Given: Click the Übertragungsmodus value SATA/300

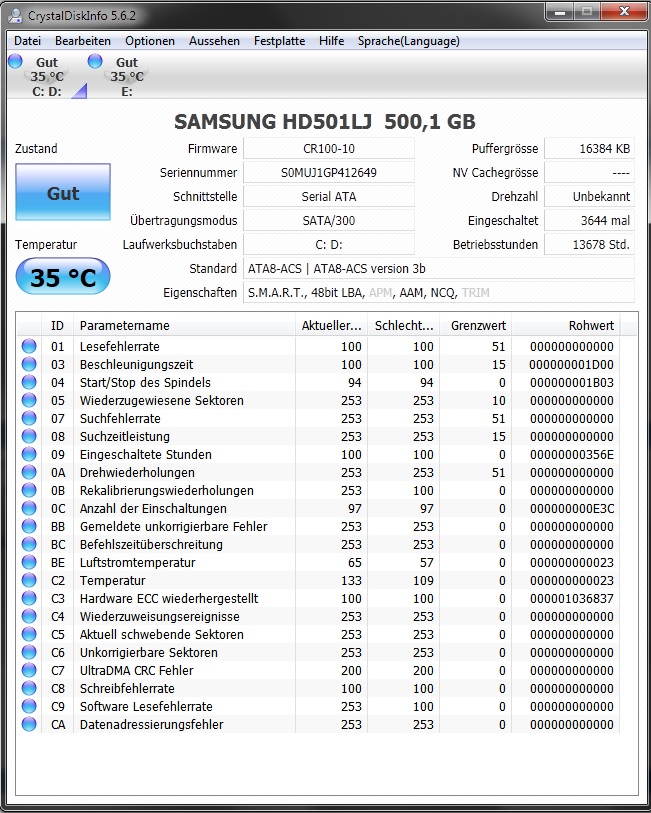Looking at the screenshot, I should point(329,220).
